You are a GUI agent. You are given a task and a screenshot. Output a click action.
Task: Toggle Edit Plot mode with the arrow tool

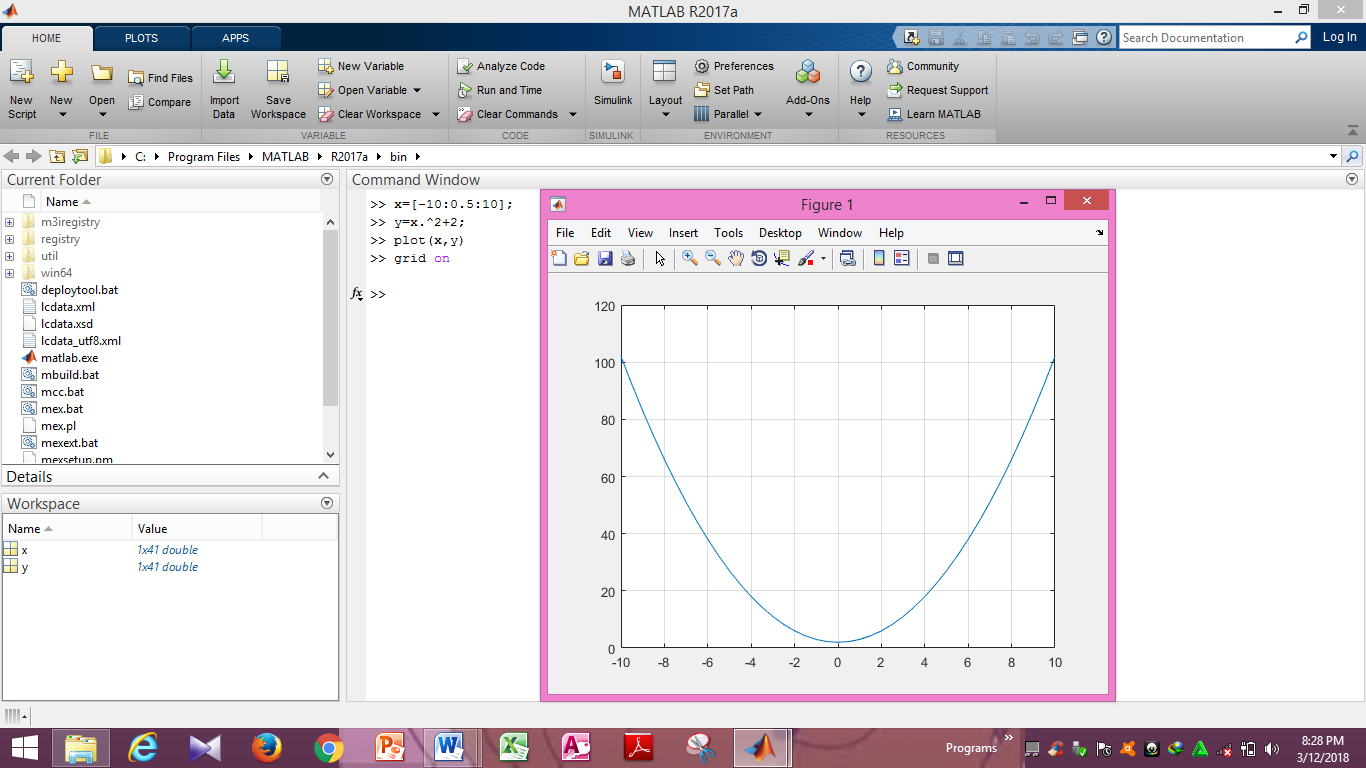pyautogui.click(x=659, y=258)
